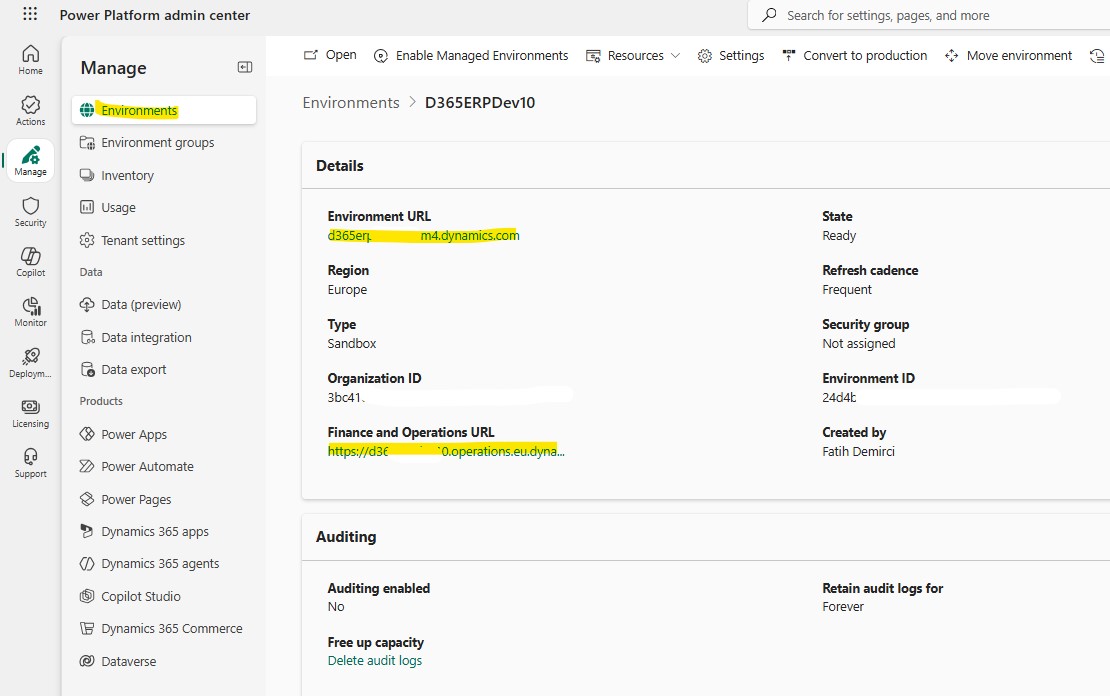Open Support in the left rail
1110x696 pixels.
(x=30, y=464)
